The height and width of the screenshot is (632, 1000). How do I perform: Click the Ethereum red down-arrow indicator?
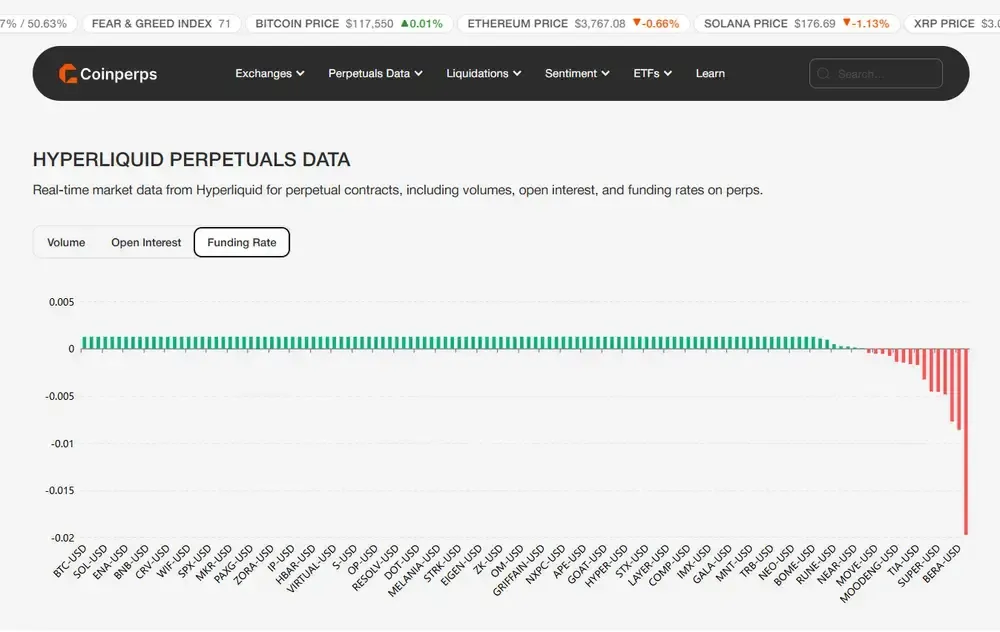(x=636, y=23)
